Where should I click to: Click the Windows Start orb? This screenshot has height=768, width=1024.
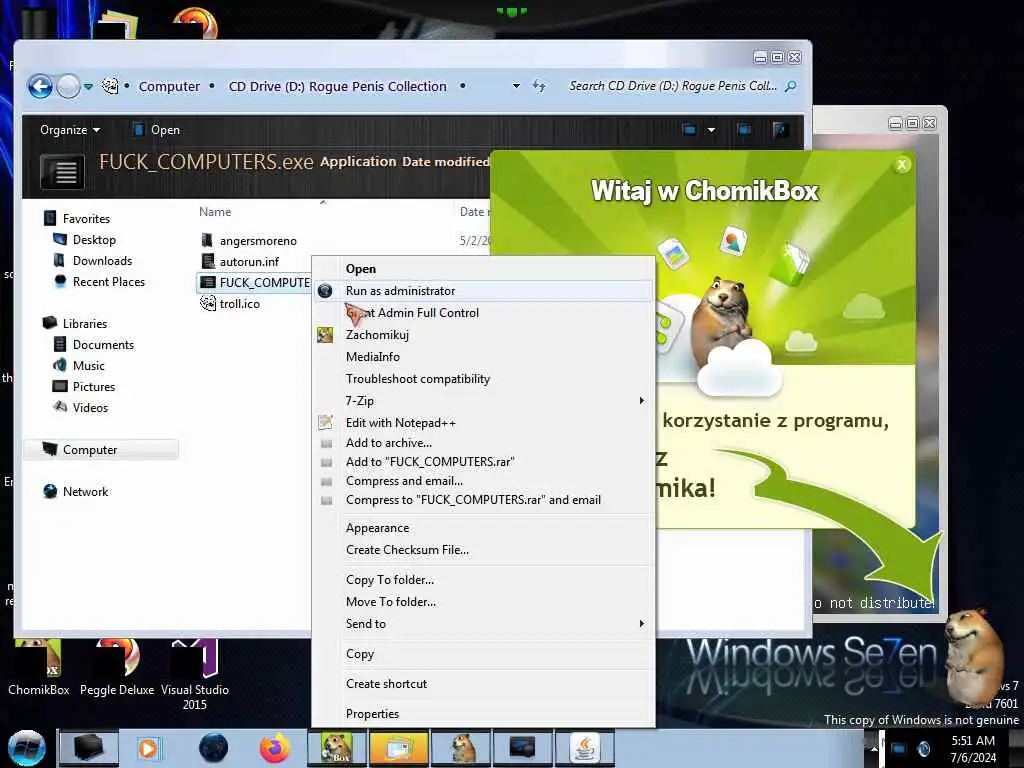[x=26, y=748]
